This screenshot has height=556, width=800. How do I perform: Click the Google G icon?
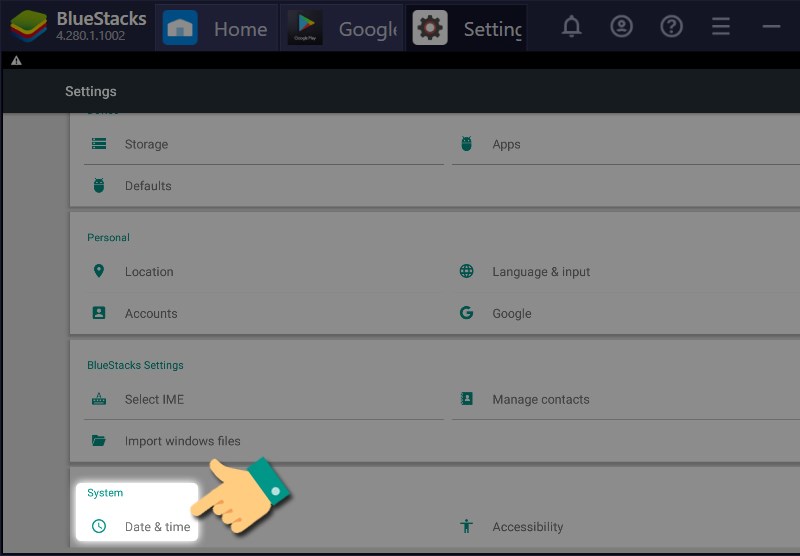[x=466, y=313]
